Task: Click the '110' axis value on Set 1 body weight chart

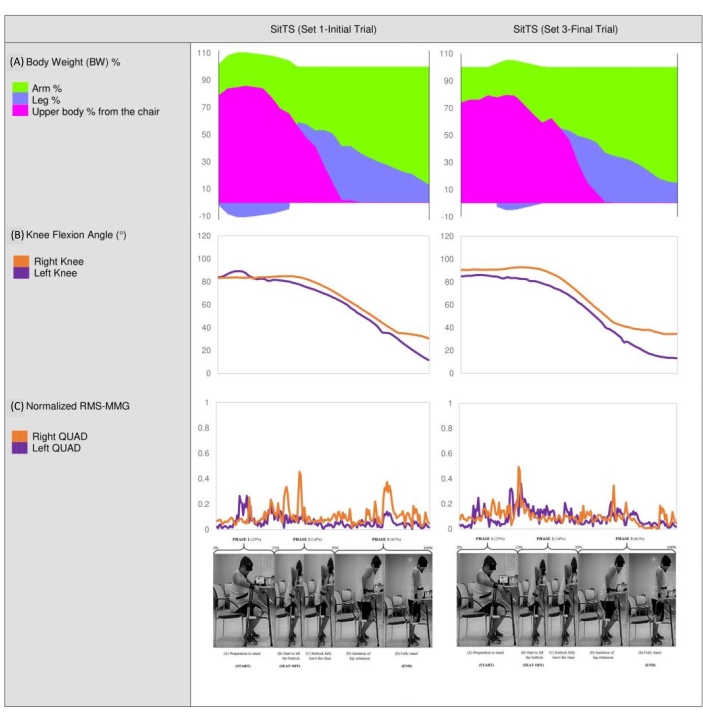Action: 204,53
